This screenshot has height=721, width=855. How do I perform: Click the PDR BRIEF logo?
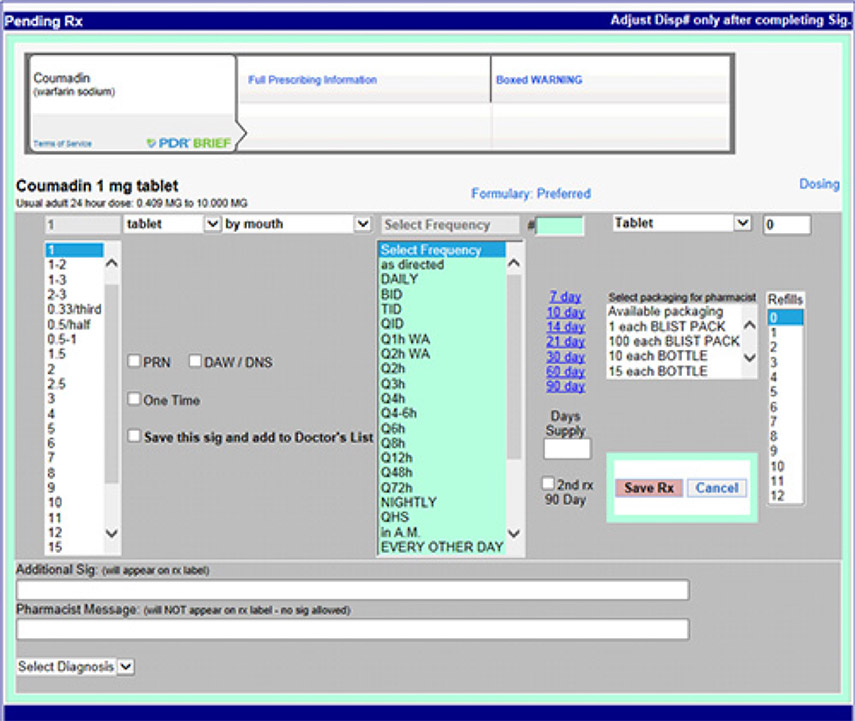[189, 143]
